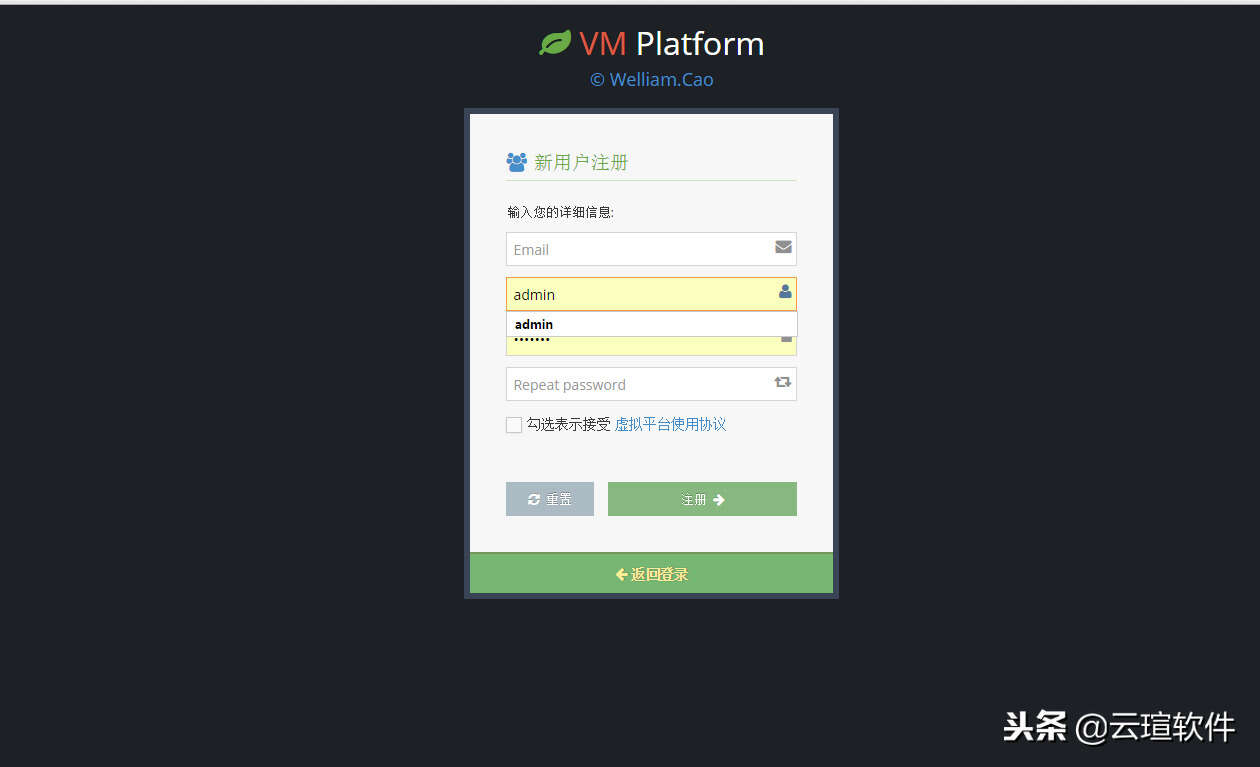This screenshot has width=1260, height=767.
Task: Click the green leaf logo icon
Action: (555, 43)
